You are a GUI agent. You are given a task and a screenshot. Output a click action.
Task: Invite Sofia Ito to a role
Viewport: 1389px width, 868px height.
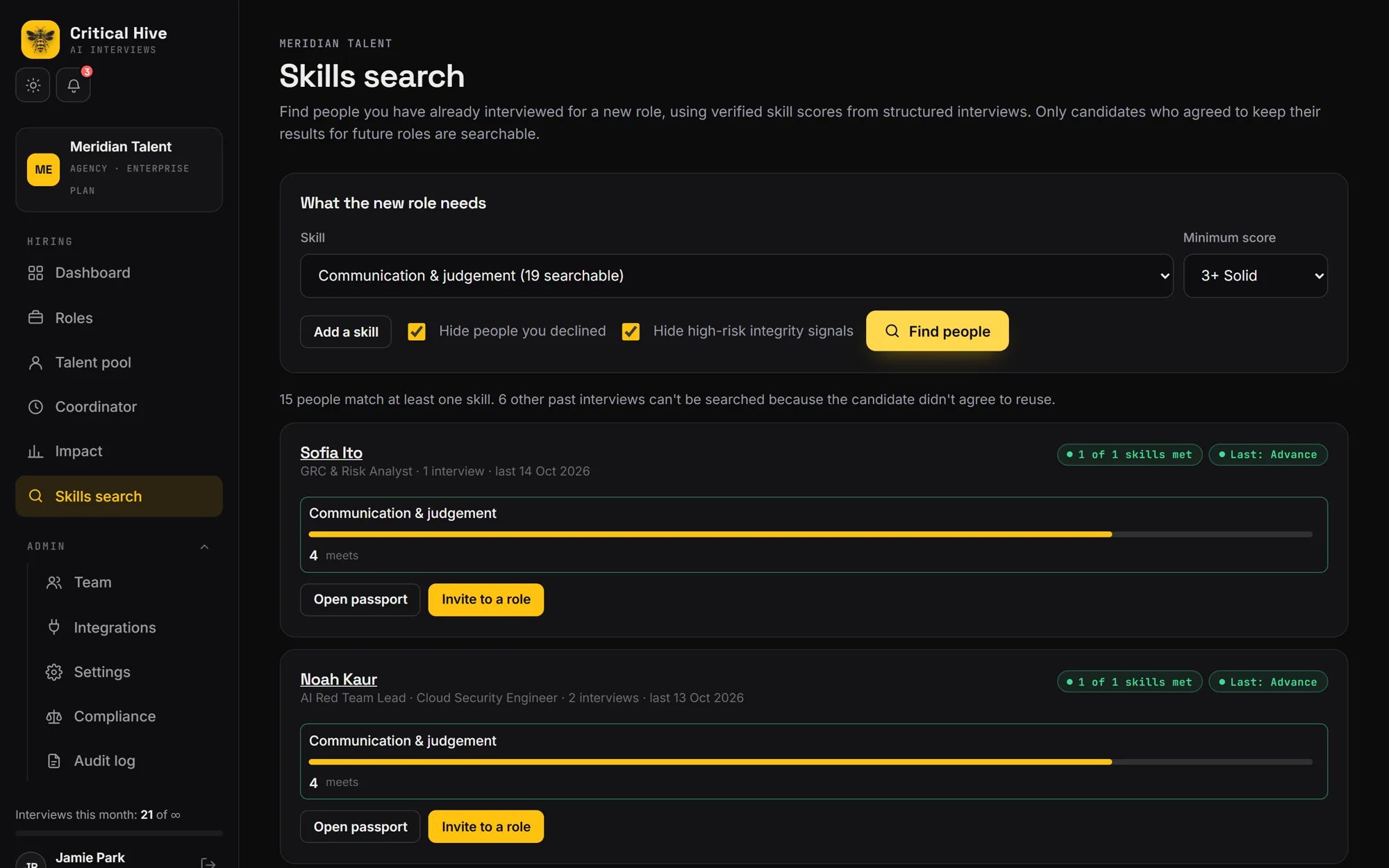pyautogui.click(x=485, y=600)
